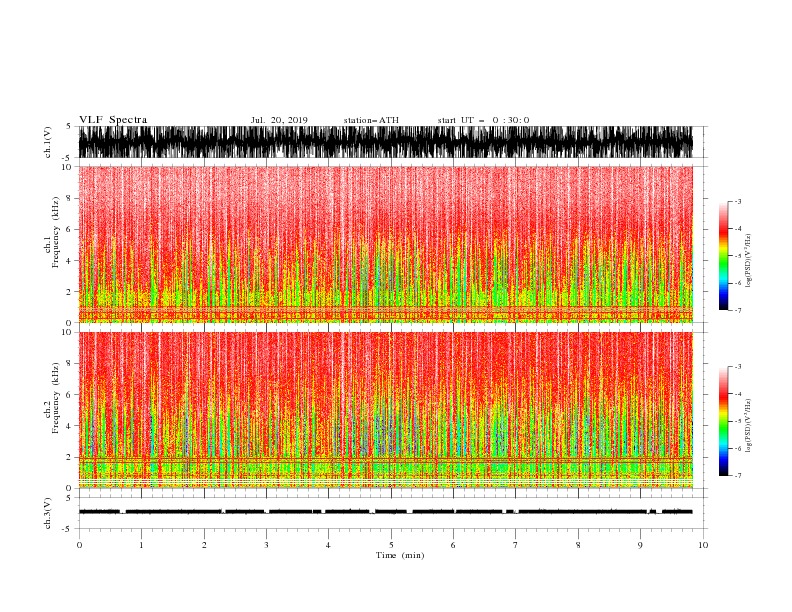Screen dimensions: 792x612
Task: Click the "ch.1(V)" axis label
Action: (x=48, y=143)
